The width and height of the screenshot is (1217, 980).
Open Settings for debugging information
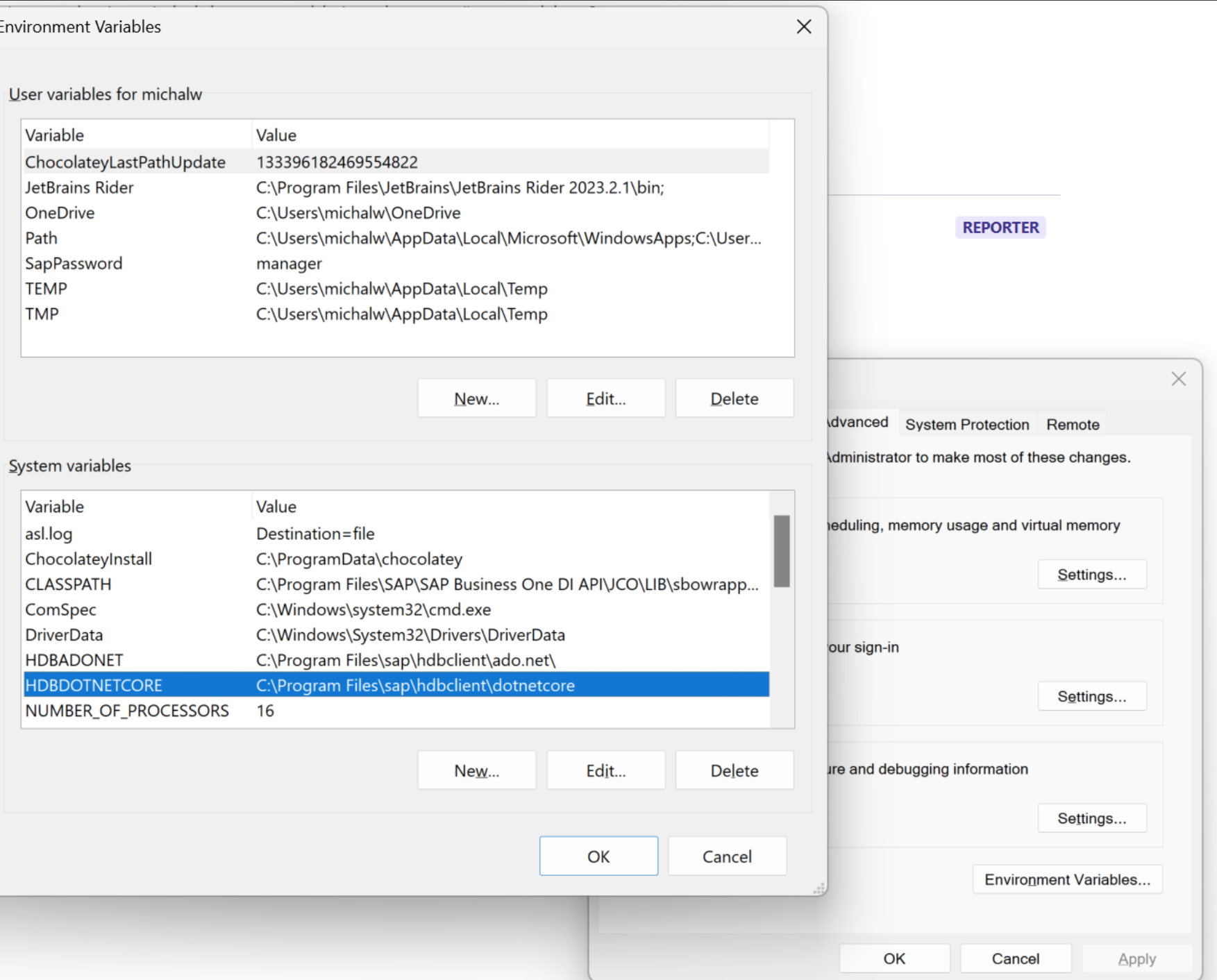pos(1091,818)
